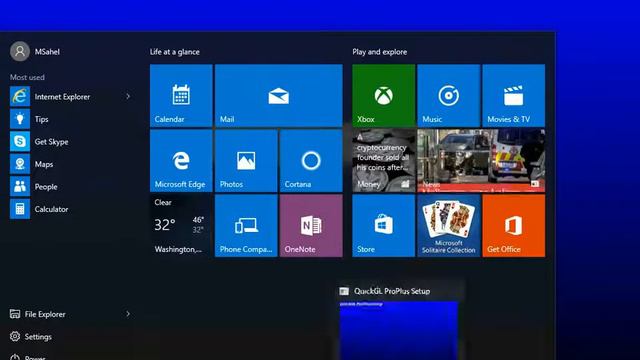Click the Play and explore heading

click(380, 52)
